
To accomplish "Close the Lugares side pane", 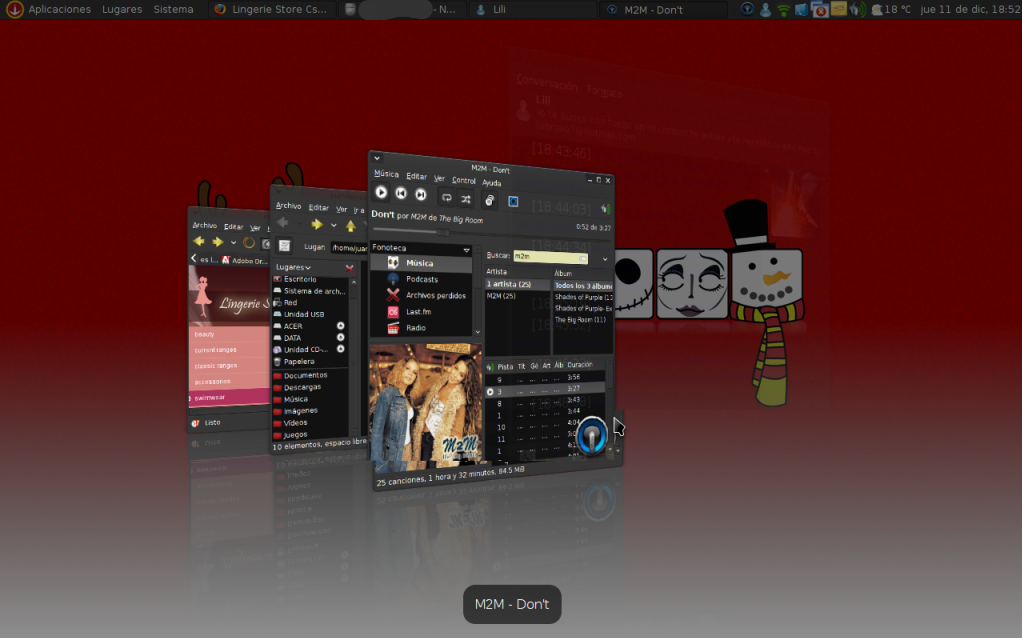I will (x=349, y=268).
